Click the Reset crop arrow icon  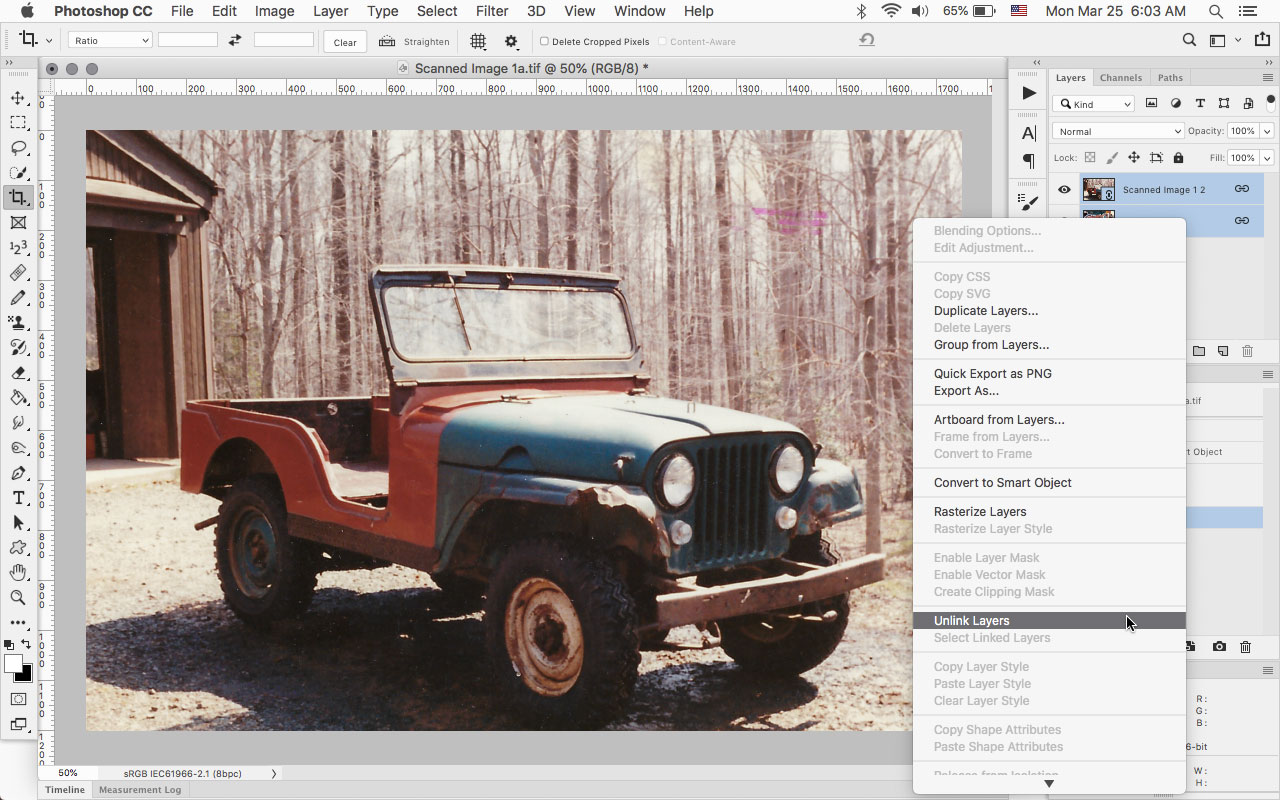tap(867, 40)
